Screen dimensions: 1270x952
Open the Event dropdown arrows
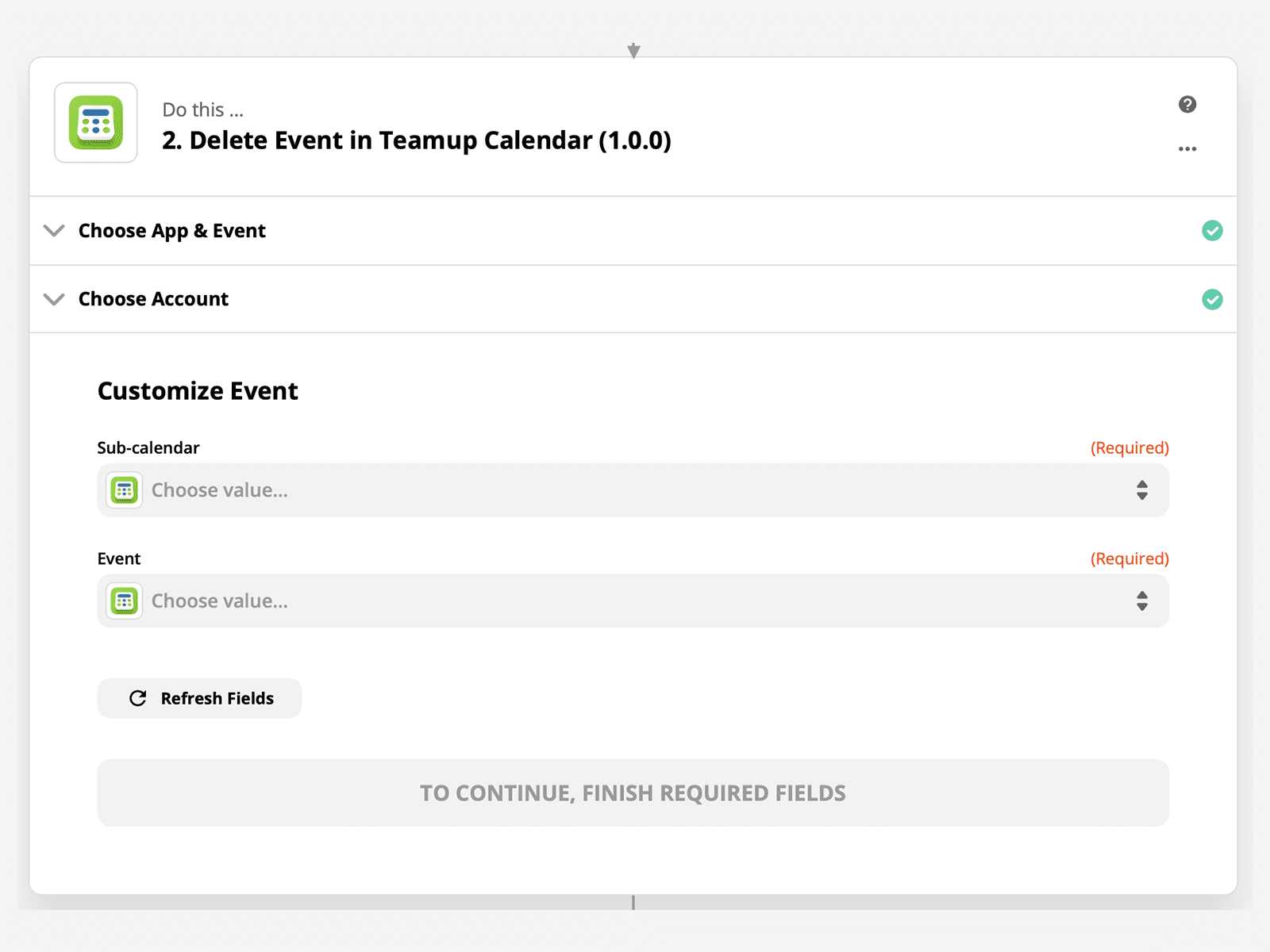pyautogui.click(x=1142, y=601)
